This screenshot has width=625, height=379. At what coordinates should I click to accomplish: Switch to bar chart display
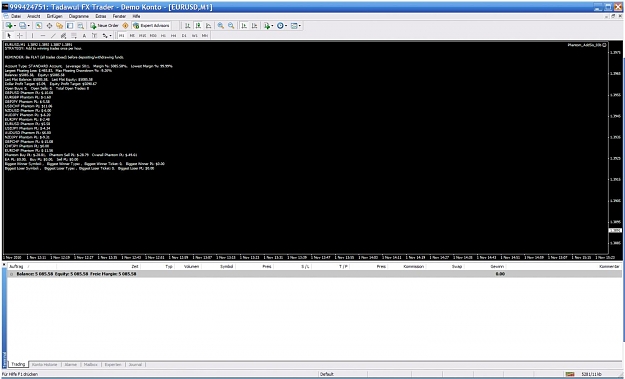click(187, 26)
